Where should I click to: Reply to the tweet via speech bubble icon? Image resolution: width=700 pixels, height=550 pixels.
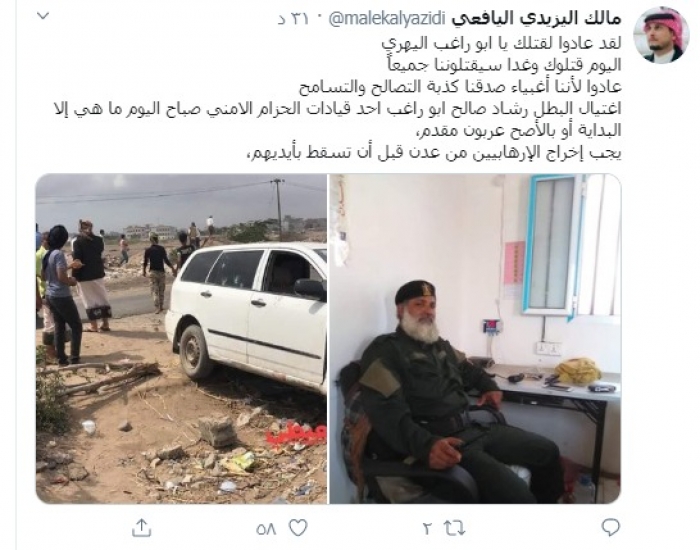pos(610,528)
